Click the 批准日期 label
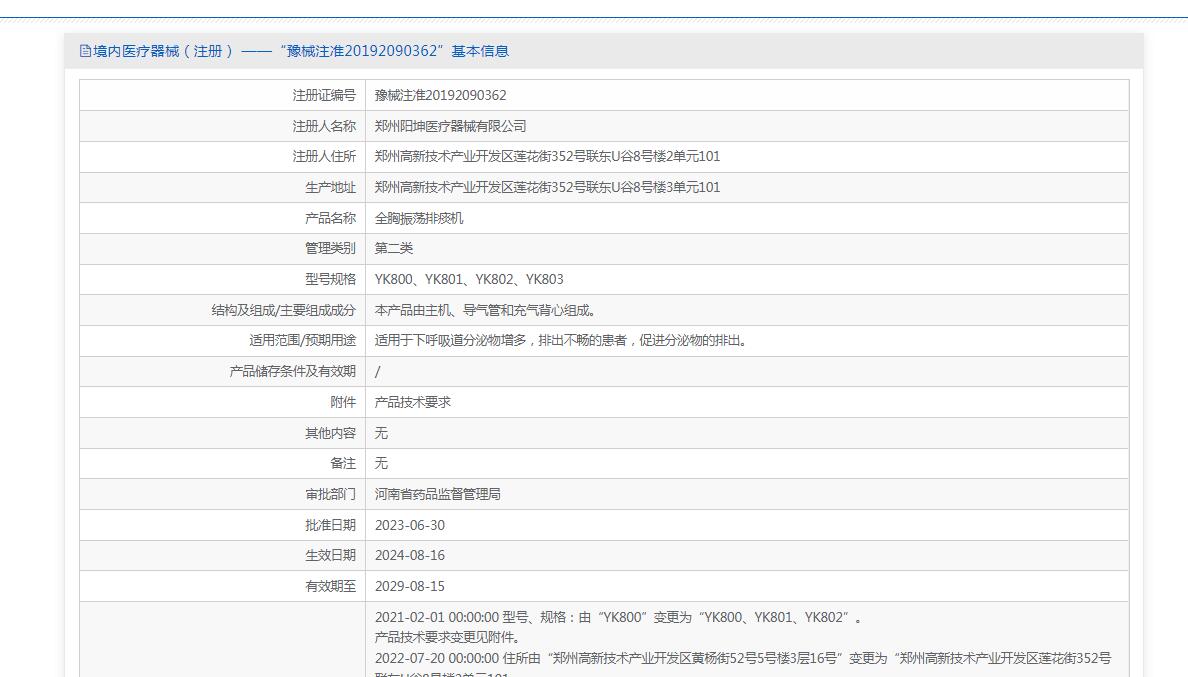Screen dimensions: 1188x677 [x=330, y=526]
